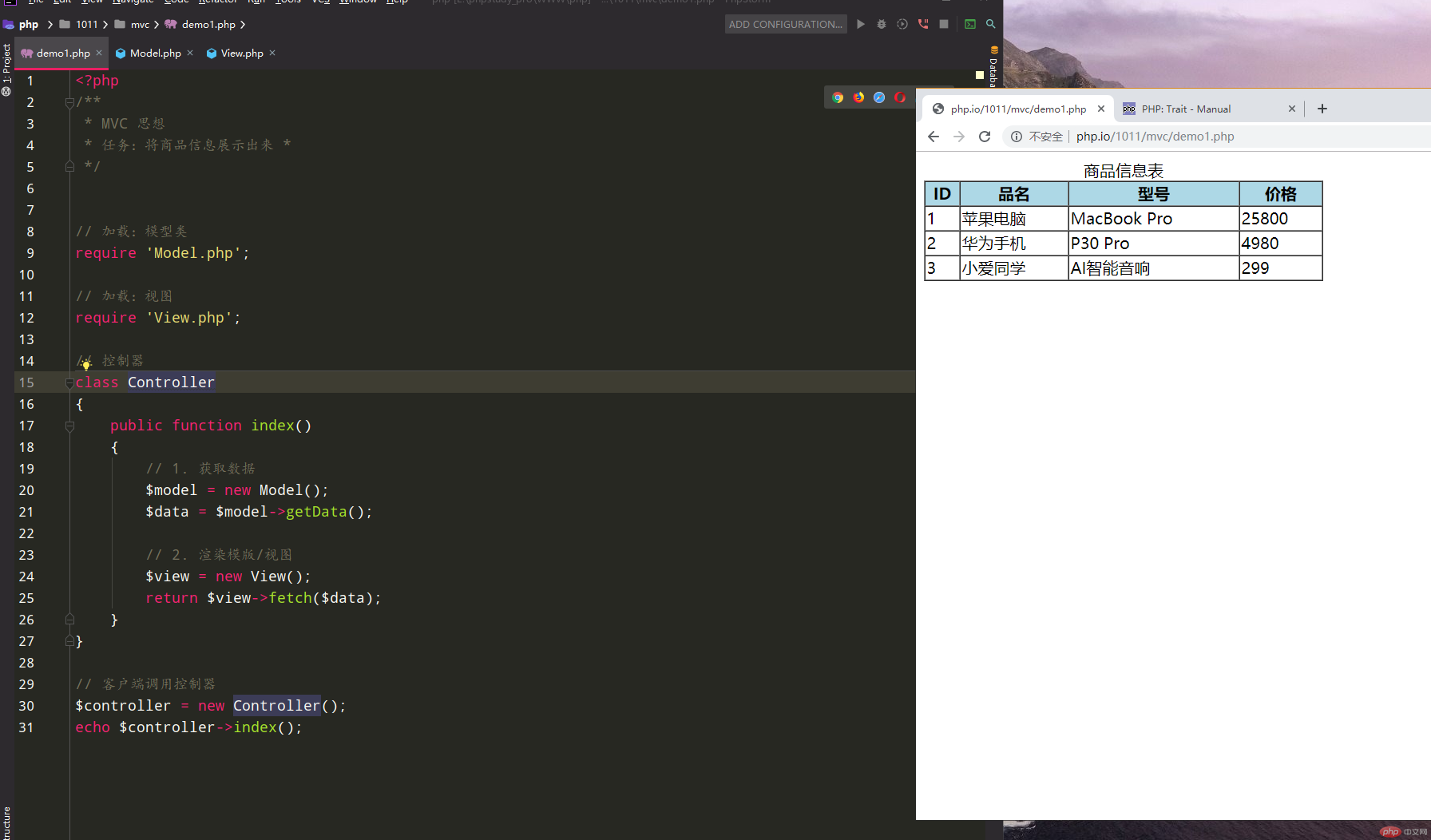Open file in Firefox via browser popup icon
1431x840 pixels.
click(858, 97)
